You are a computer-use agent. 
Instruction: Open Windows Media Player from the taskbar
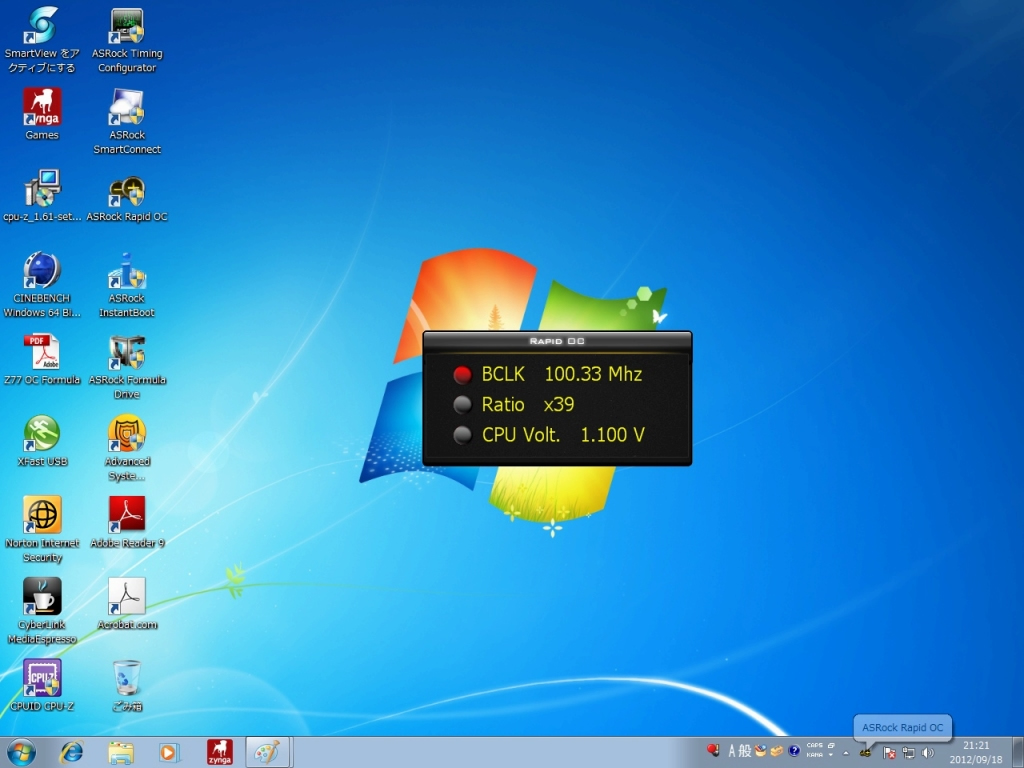click(x=168, y=753)
